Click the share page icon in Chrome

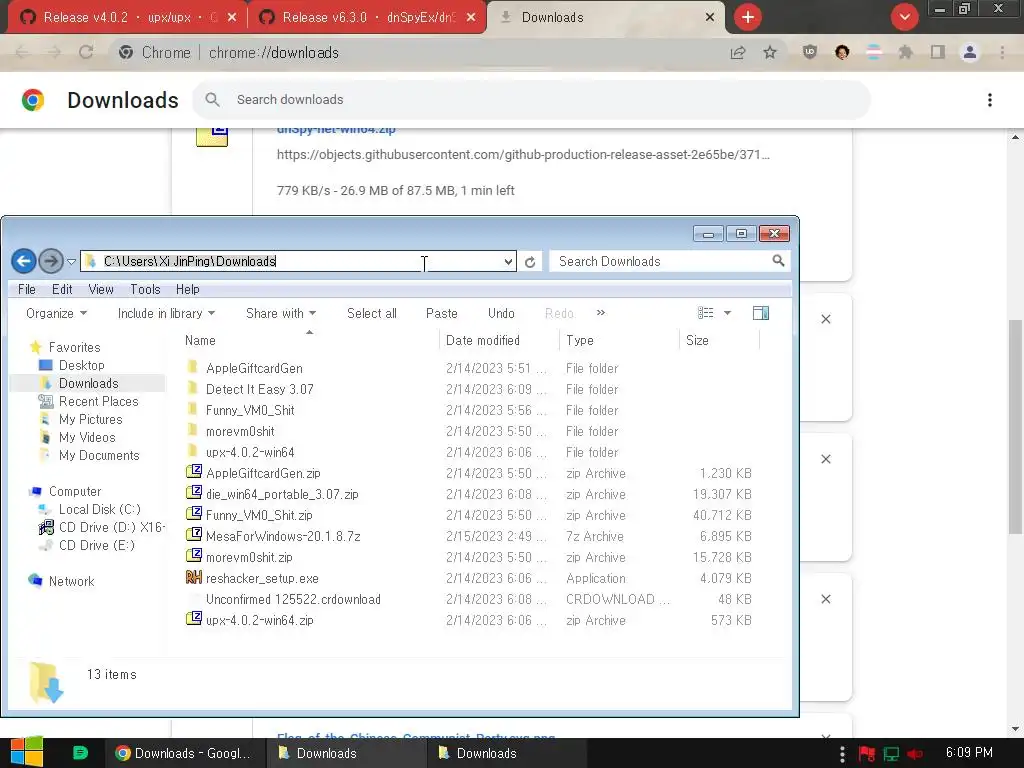pos(738,52)
